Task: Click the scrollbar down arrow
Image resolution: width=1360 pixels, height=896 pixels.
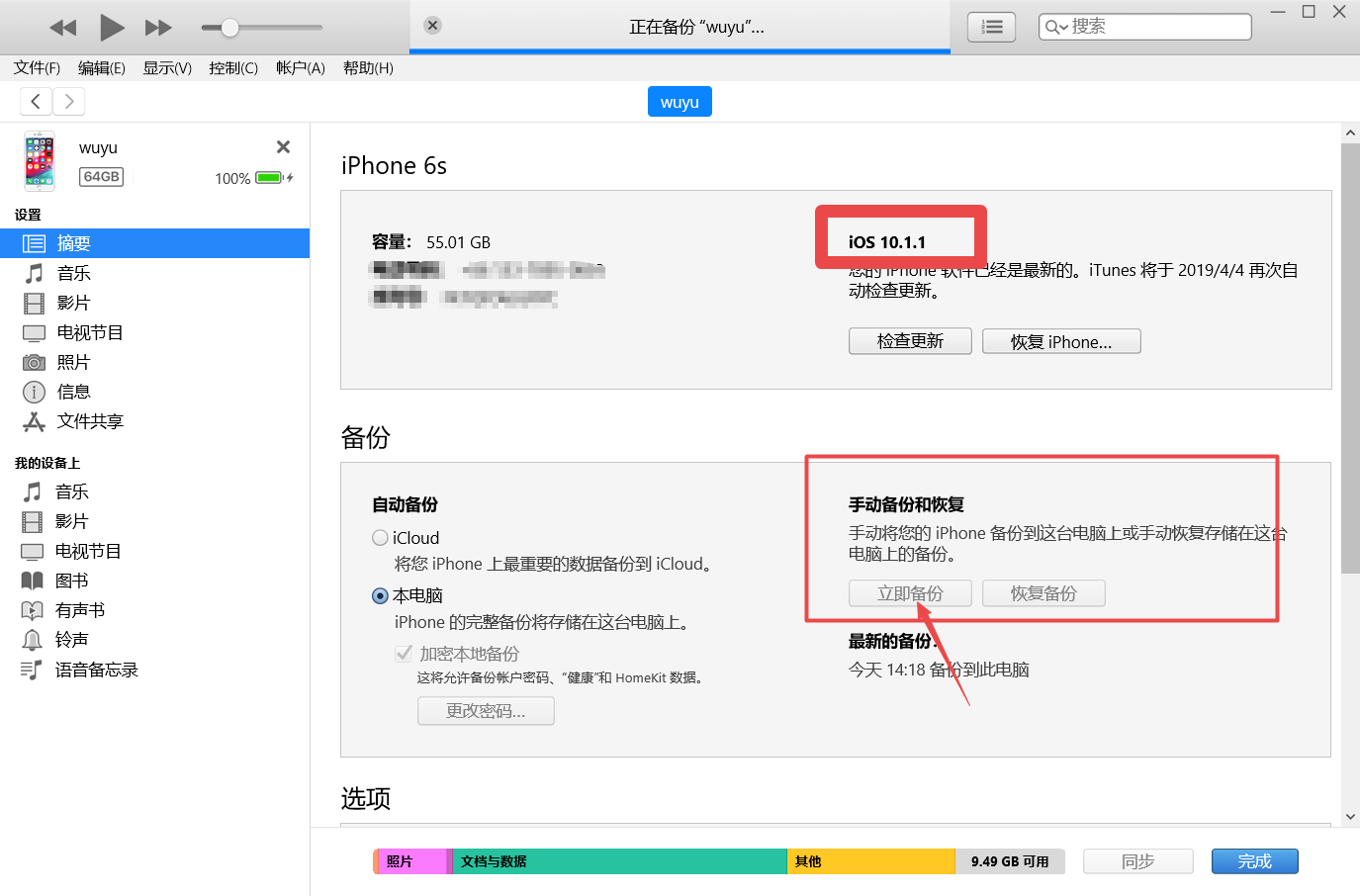Action: point(1350,817)
